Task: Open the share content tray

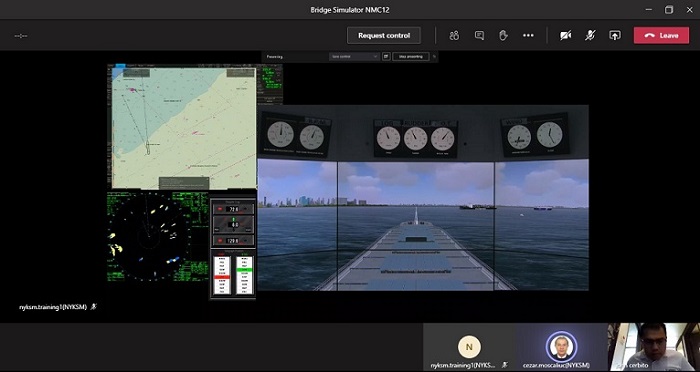Action: click(x=615, y=36)
